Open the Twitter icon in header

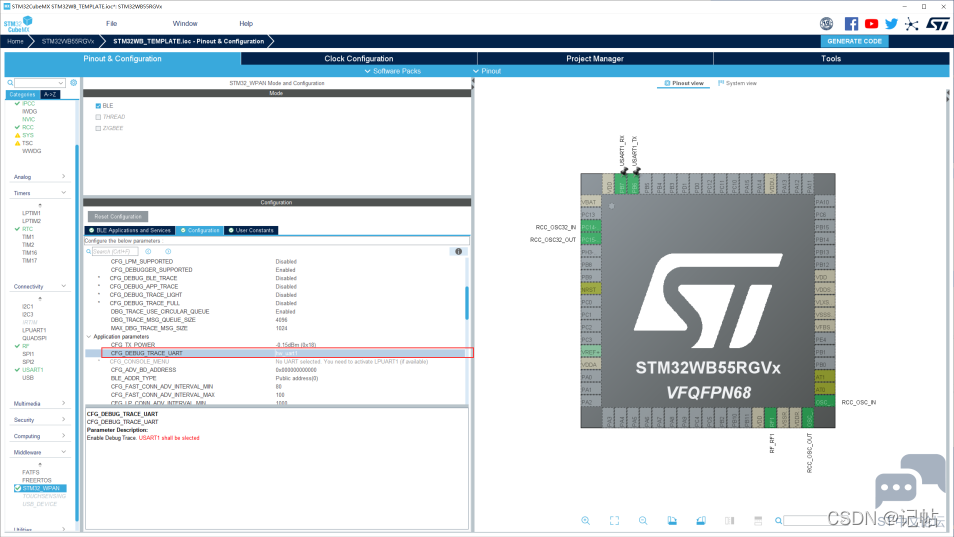click(891, 24)
